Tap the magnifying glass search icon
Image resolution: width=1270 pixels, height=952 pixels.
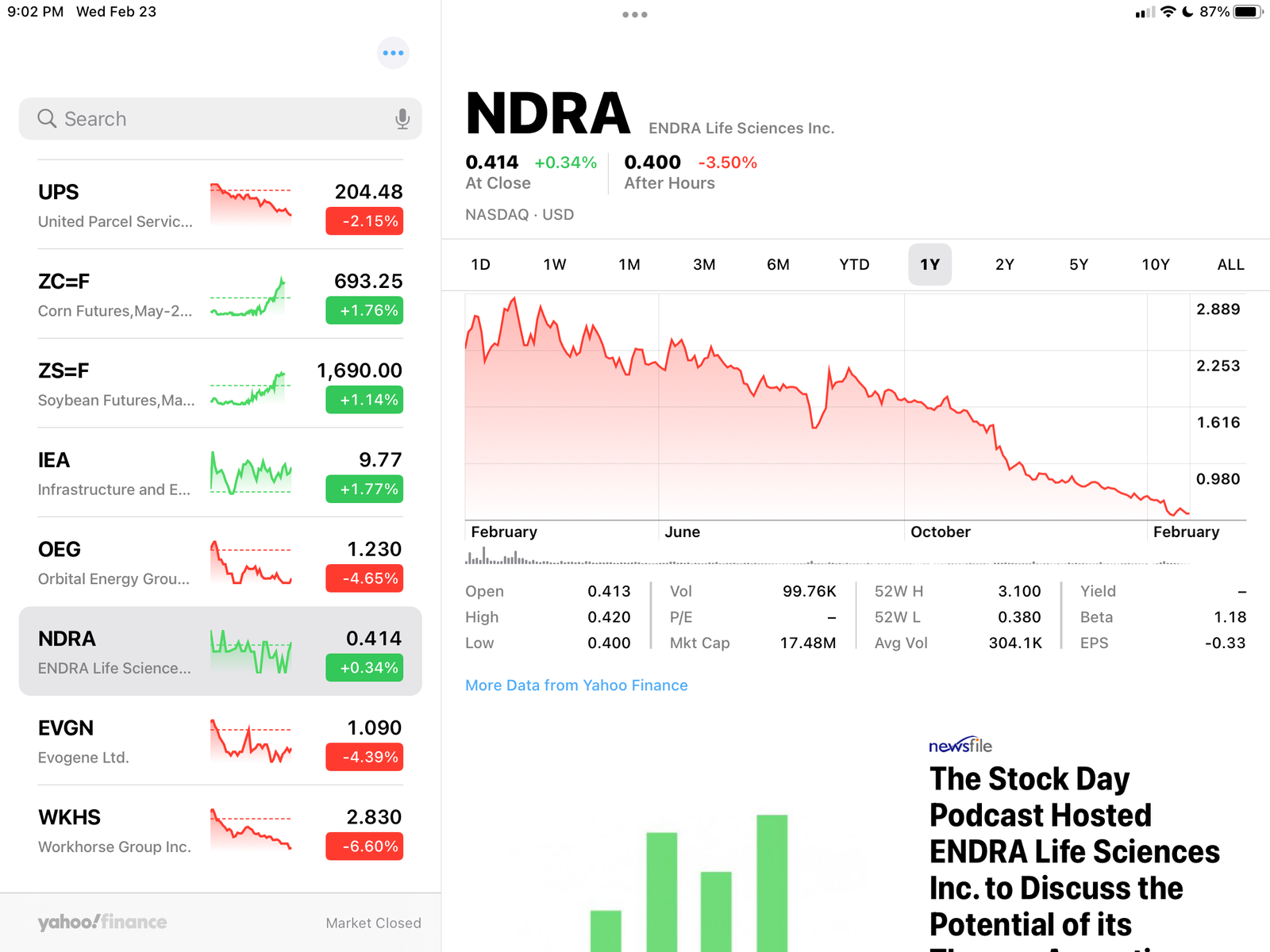tap(47, 119)
